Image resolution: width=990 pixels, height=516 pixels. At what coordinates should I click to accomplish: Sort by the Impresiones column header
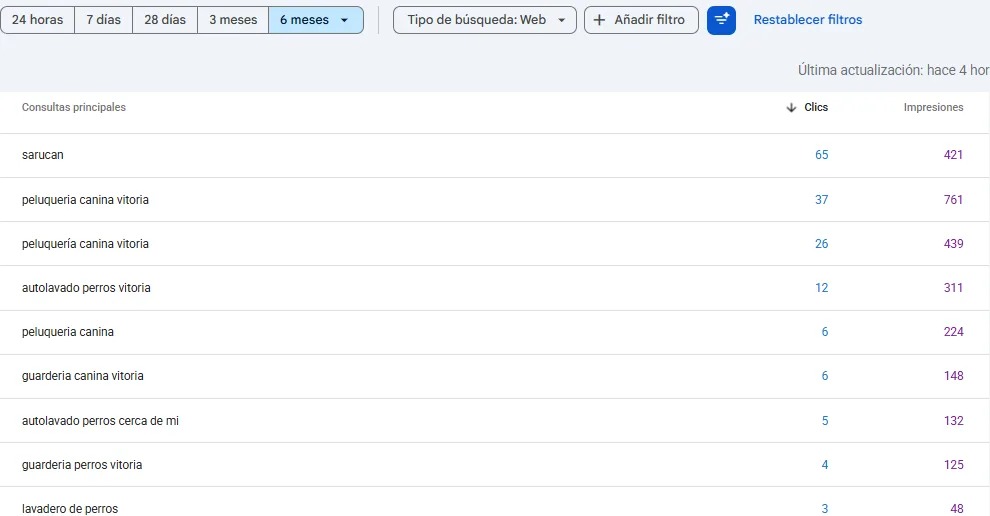[933, 107]
